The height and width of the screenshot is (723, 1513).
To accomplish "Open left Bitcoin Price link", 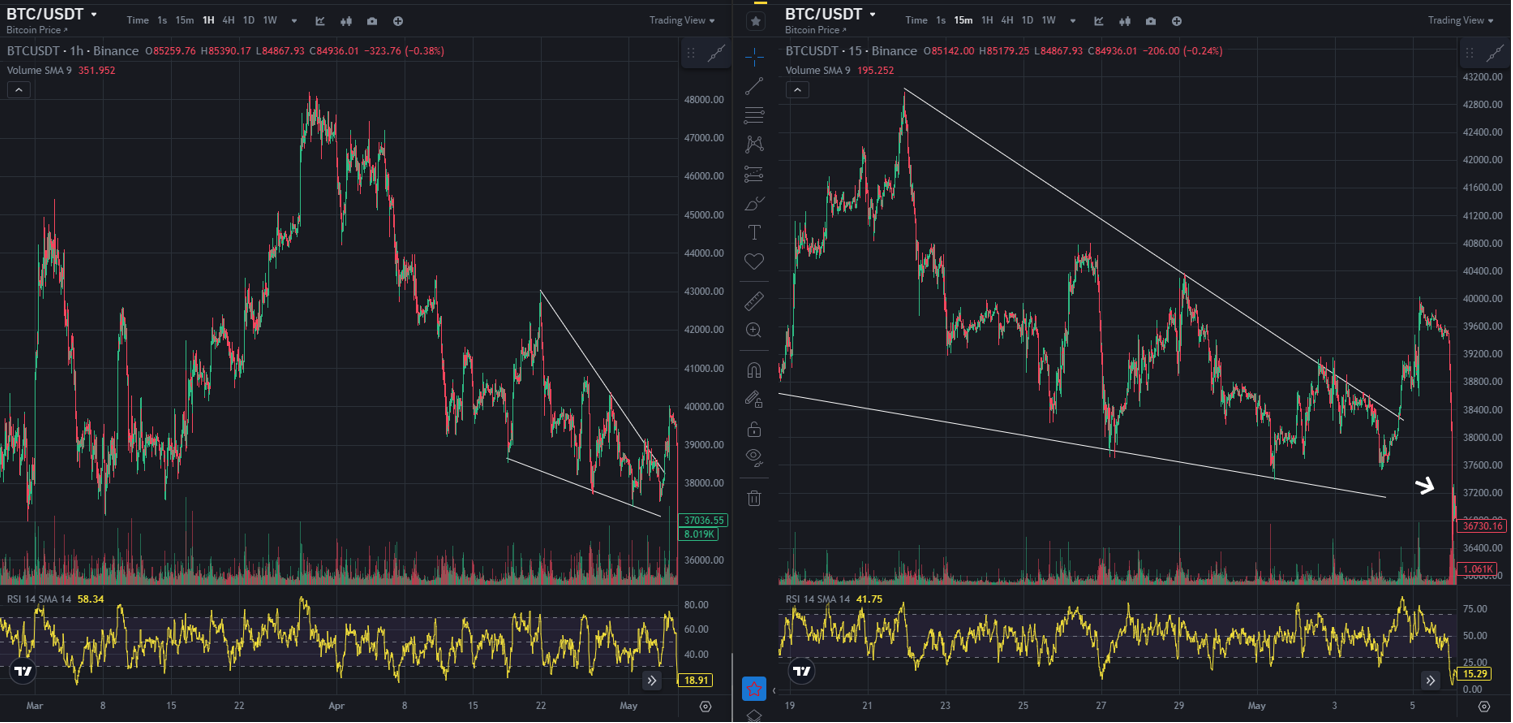I will coord(36,31).
